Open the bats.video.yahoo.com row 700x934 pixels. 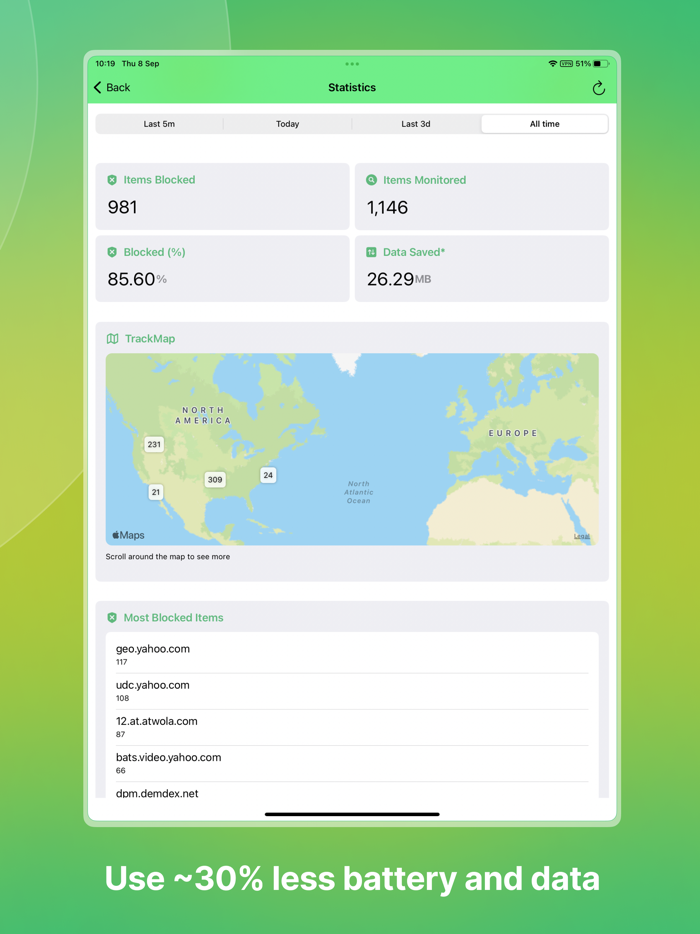(352, 764)
